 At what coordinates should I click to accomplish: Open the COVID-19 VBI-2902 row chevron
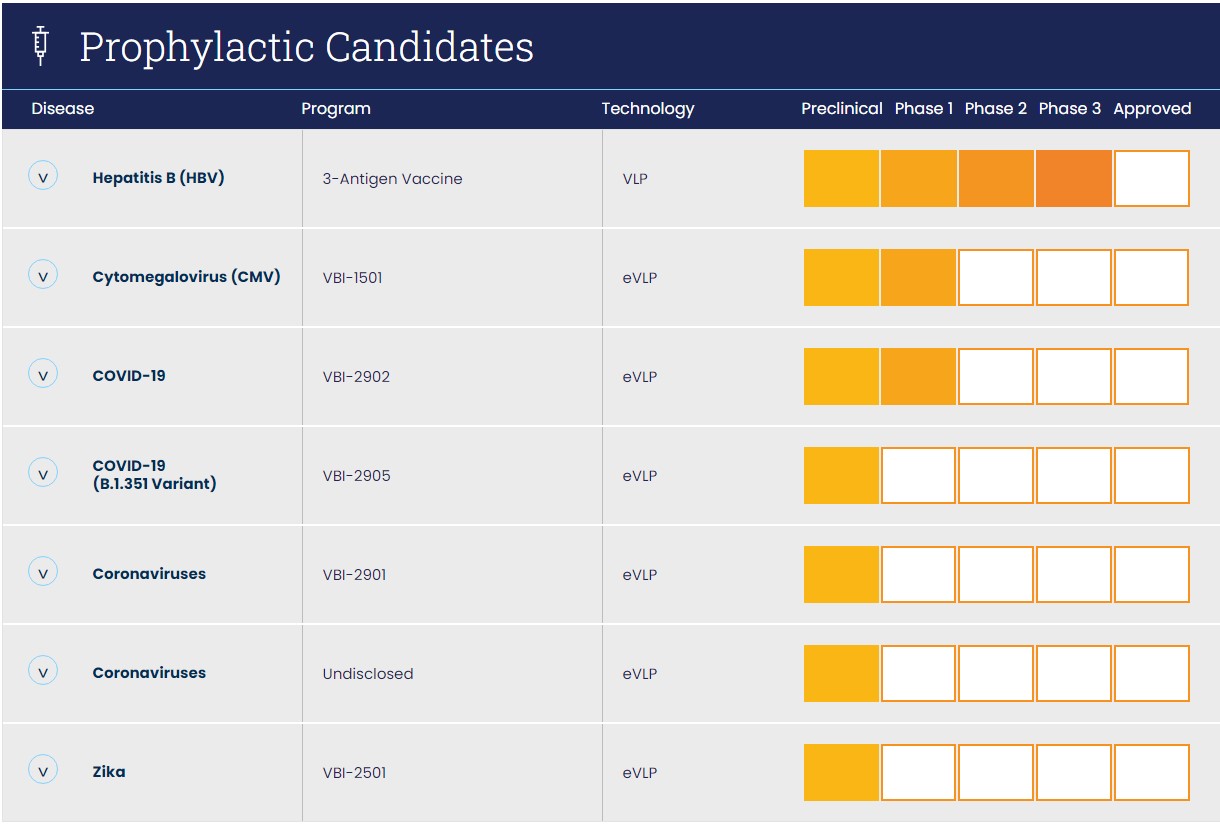click(x=43, y=375)
